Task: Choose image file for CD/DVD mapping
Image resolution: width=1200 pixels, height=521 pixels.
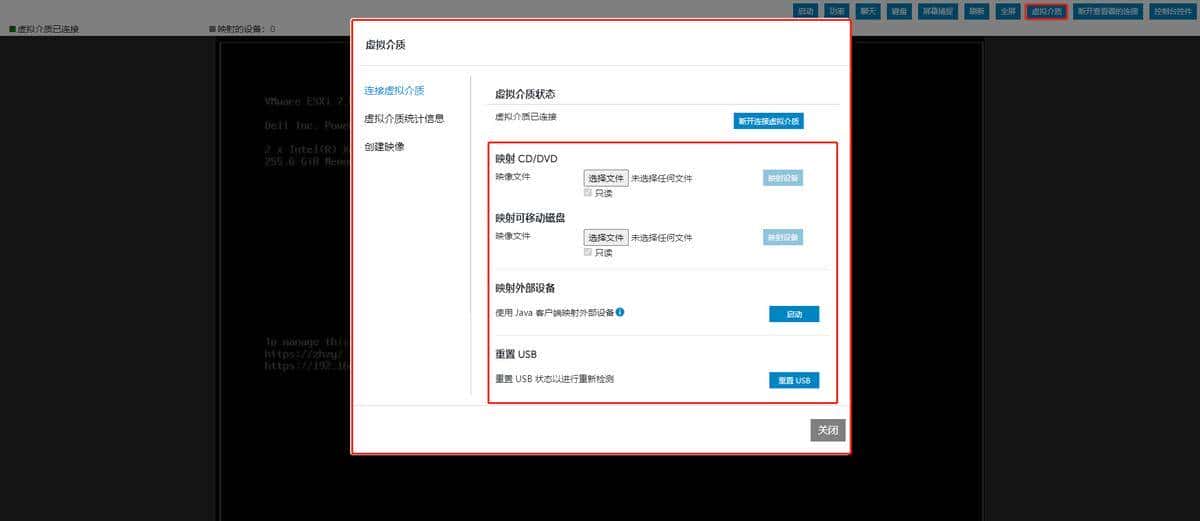Action: pyautogui.click(x=606, y=178)
